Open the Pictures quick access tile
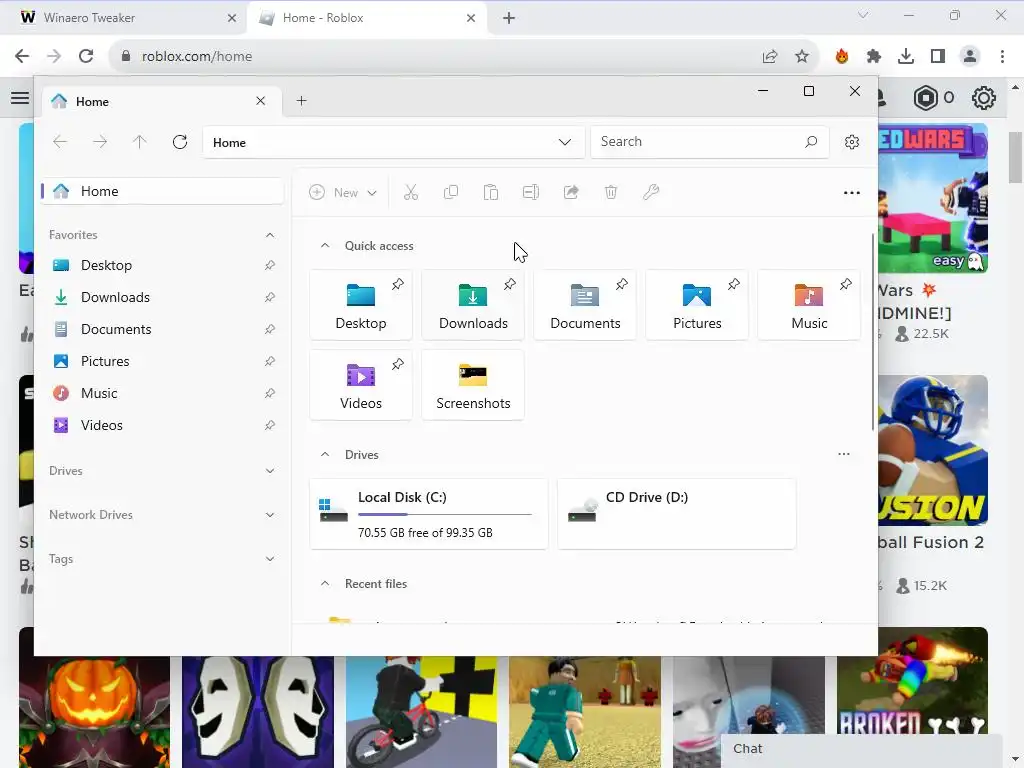This screenshot has height=768, width=1024. click(x=697, y=305)
